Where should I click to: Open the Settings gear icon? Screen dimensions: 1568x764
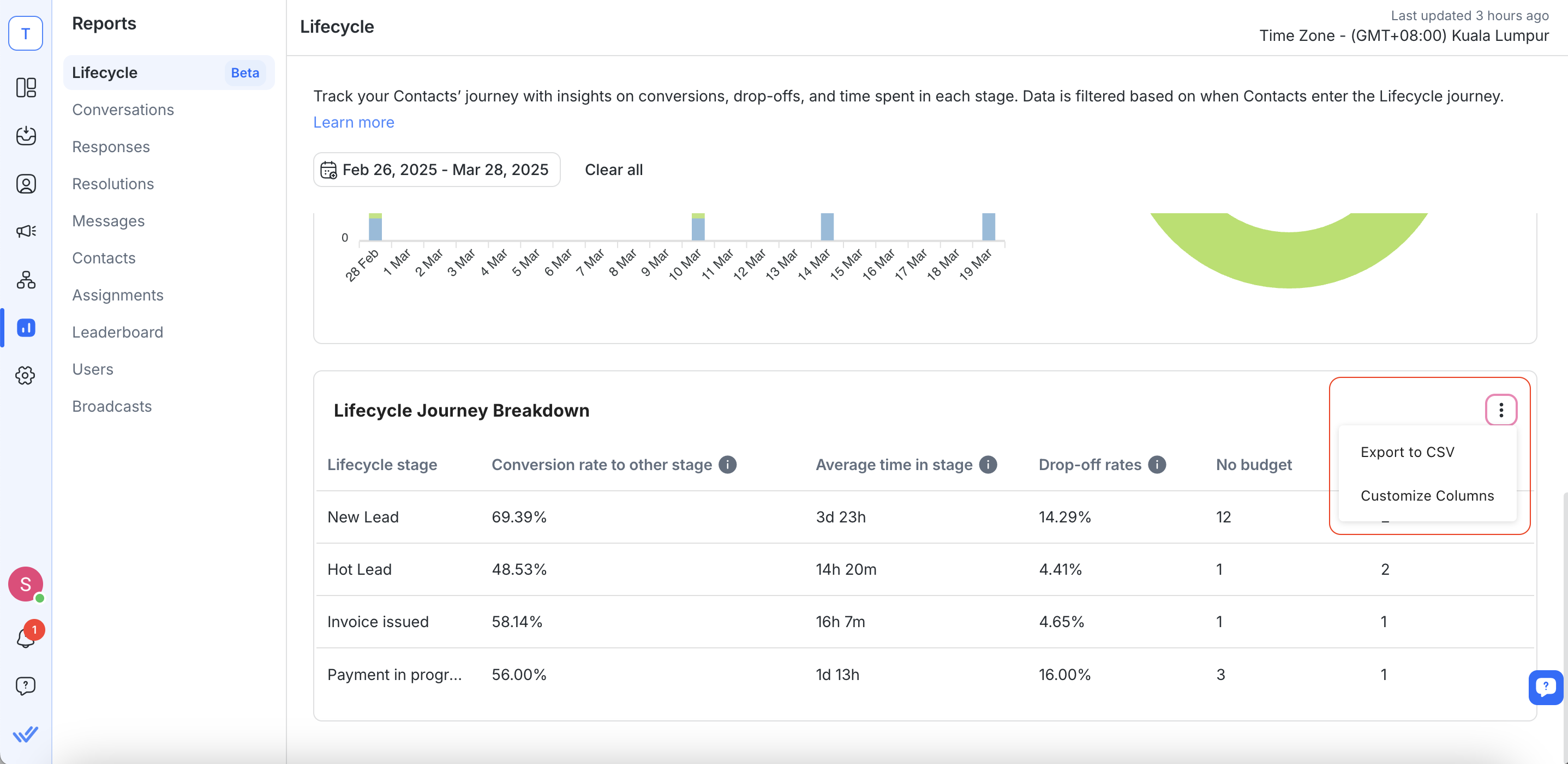tap(26, 375)
